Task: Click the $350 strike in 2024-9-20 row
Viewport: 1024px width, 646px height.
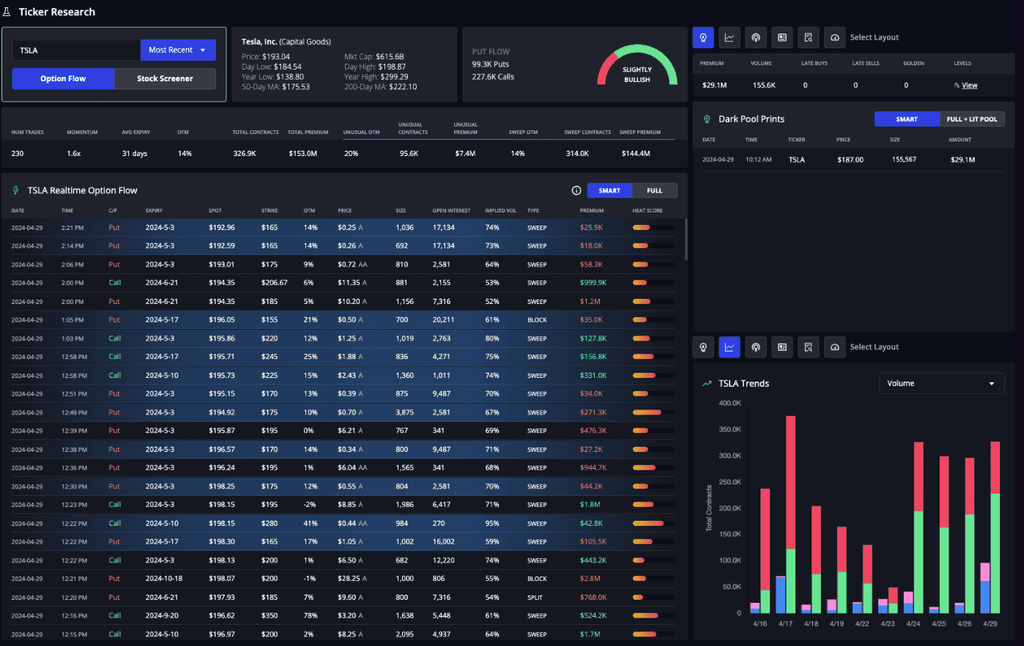Action: click(x=269, y=616)
